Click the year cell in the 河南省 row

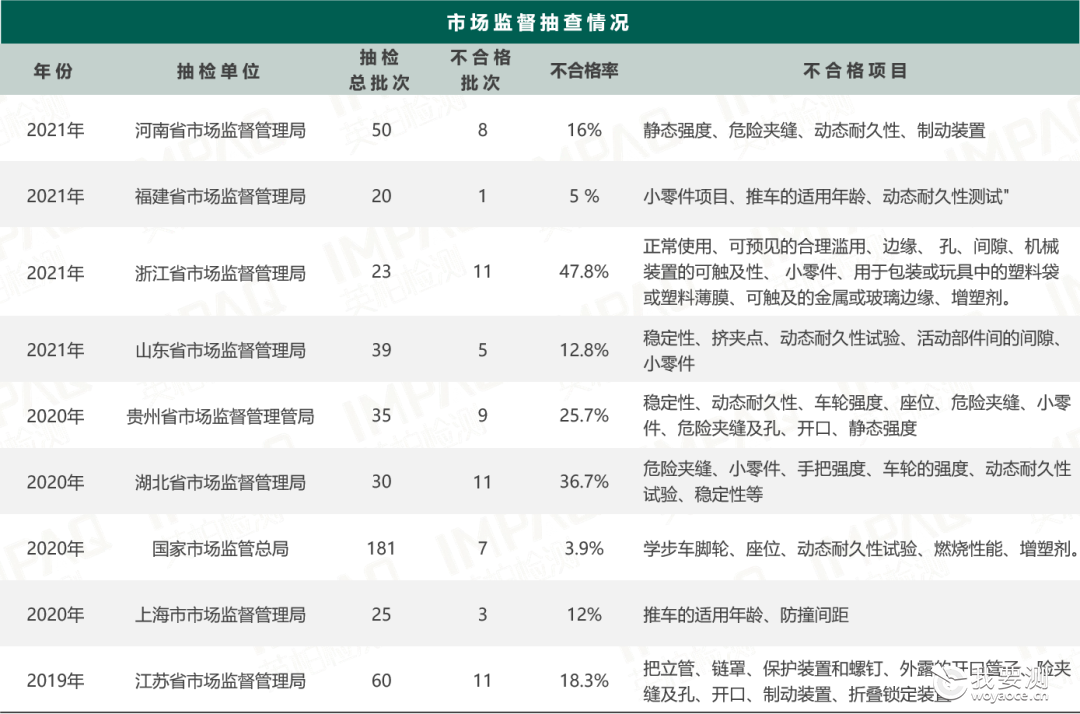click(55, 130)
